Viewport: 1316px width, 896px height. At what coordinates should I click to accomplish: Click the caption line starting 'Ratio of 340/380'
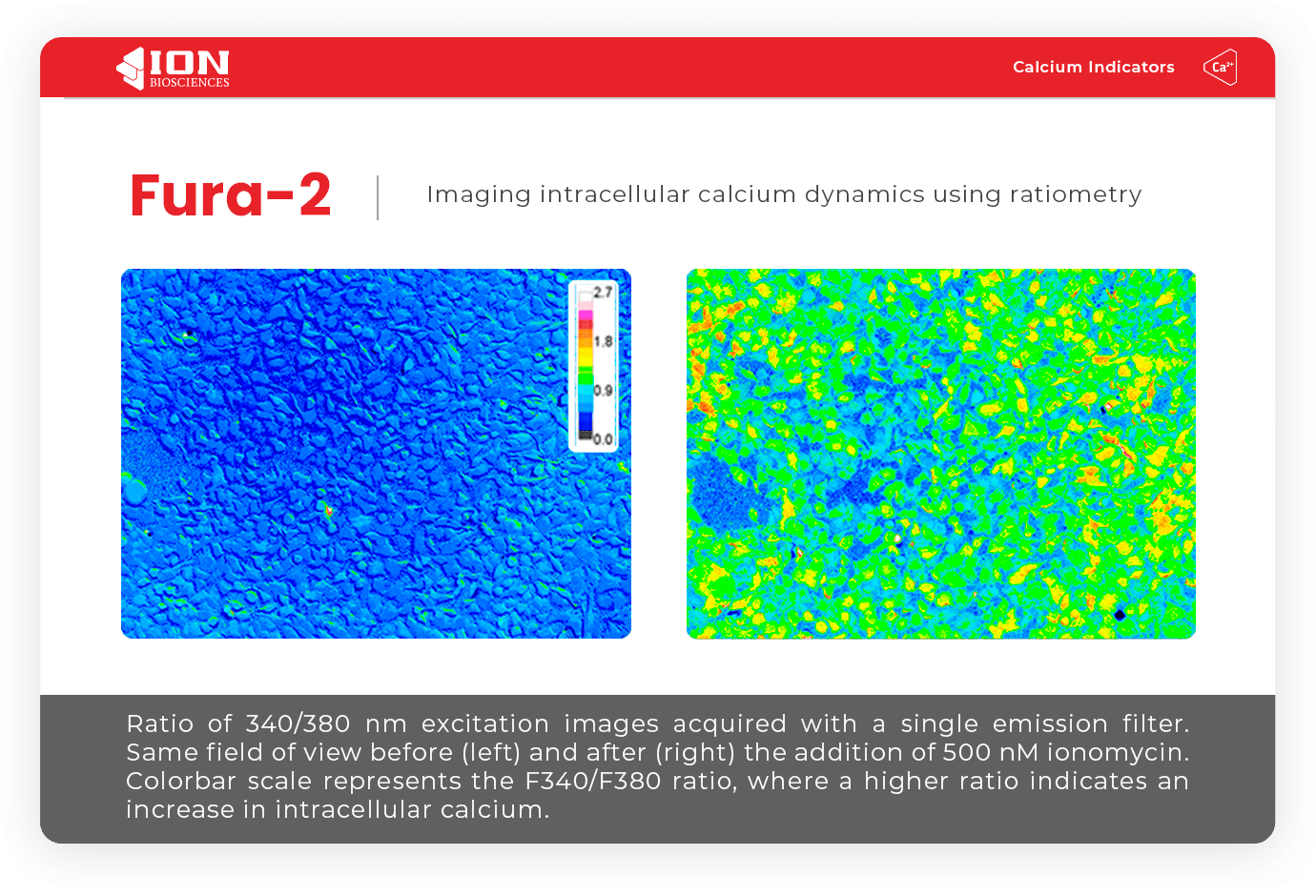658,724
